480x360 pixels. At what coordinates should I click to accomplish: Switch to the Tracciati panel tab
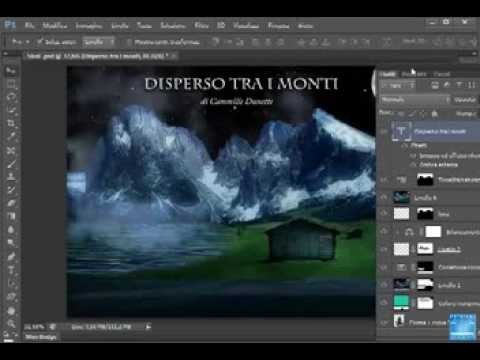tap(442, 74)
